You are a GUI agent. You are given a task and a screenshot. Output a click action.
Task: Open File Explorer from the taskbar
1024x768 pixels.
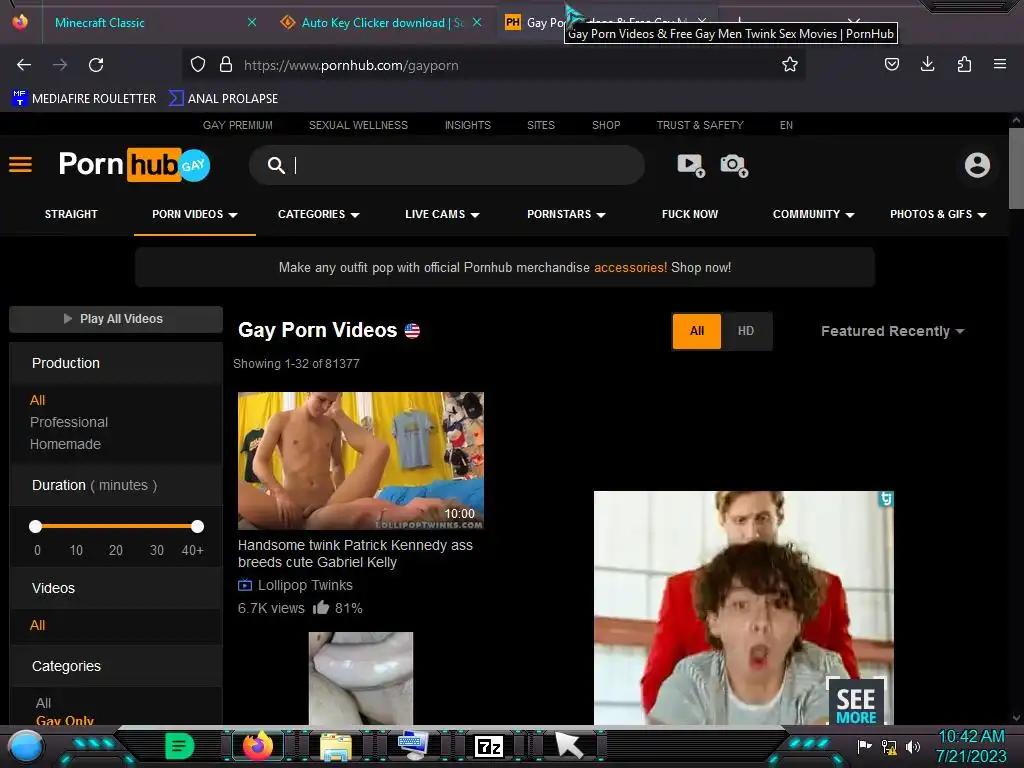coord(336,746)
